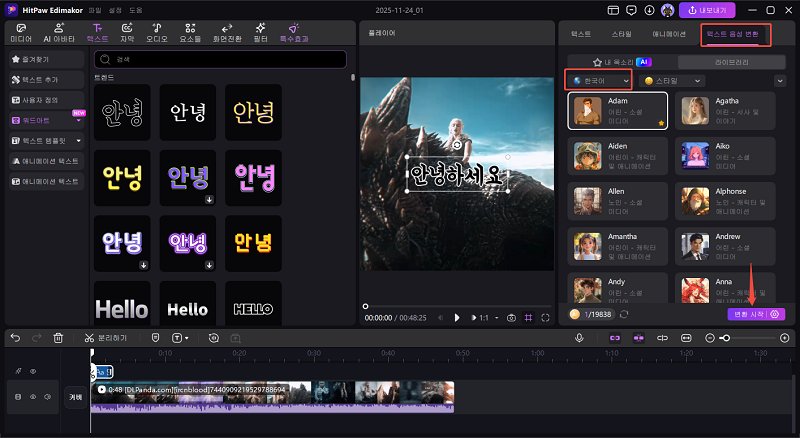Toggle favorite star on Adam voice
The image size is (800, 438).
[661, 123]
